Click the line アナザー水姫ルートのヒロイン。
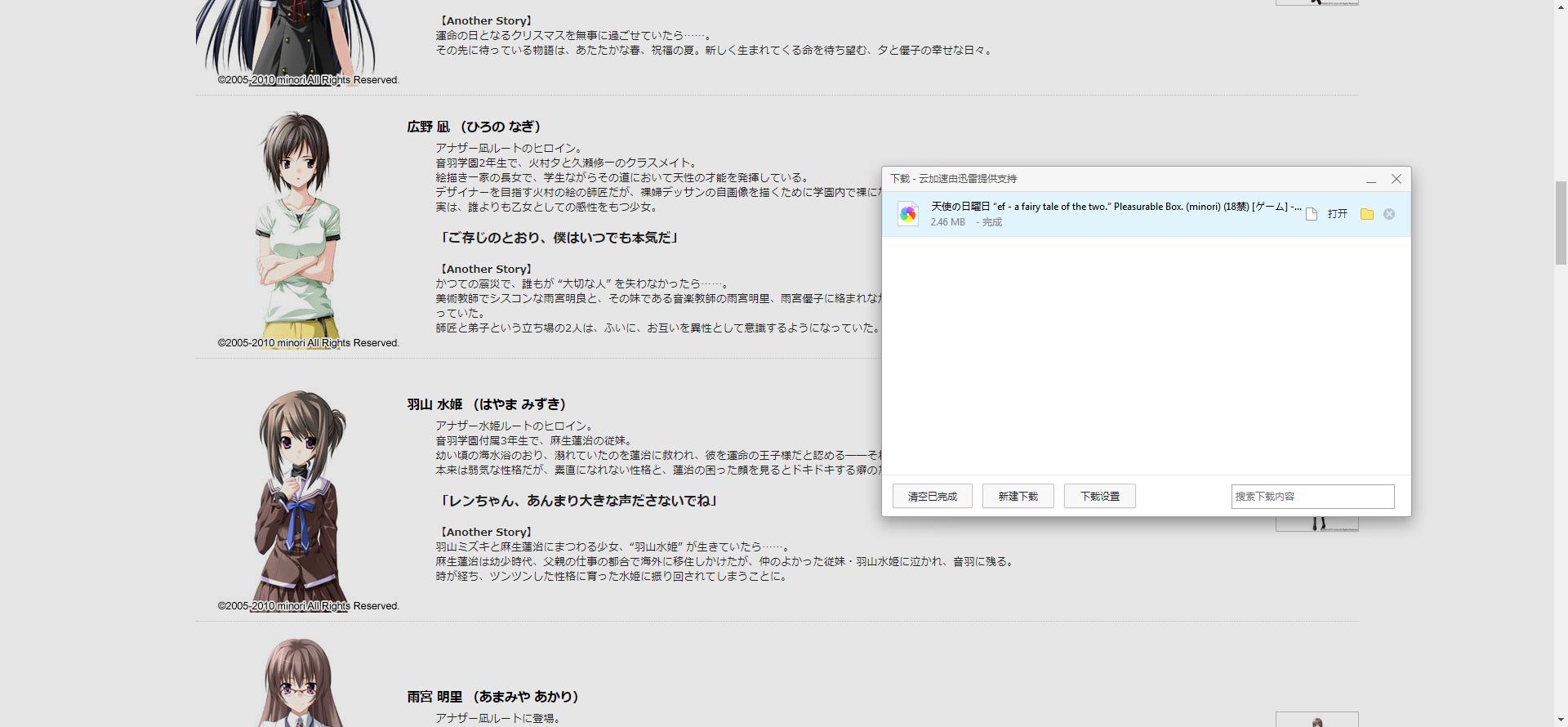This screenshot has height=727, width=1568. (516, 426)
